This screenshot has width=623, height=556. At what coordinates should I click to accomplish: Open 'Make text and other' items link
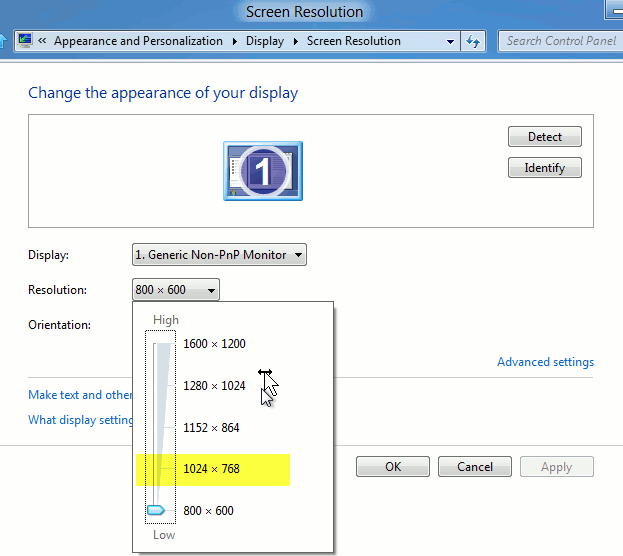[80, 395]
